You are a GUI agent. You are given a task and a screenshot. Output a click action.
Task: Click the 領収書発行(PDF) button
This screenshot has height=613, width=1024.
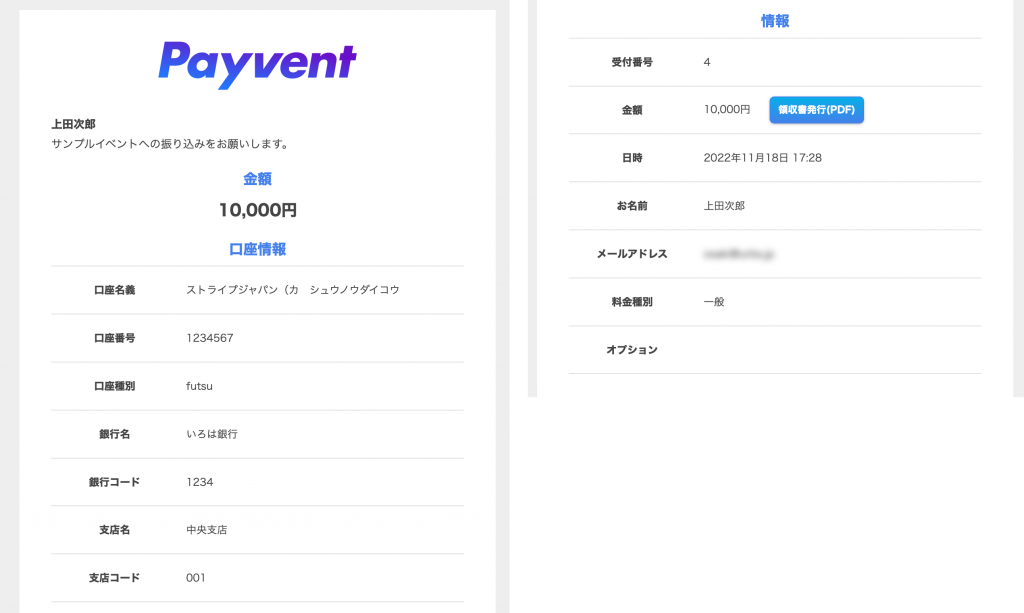(816, 110)
